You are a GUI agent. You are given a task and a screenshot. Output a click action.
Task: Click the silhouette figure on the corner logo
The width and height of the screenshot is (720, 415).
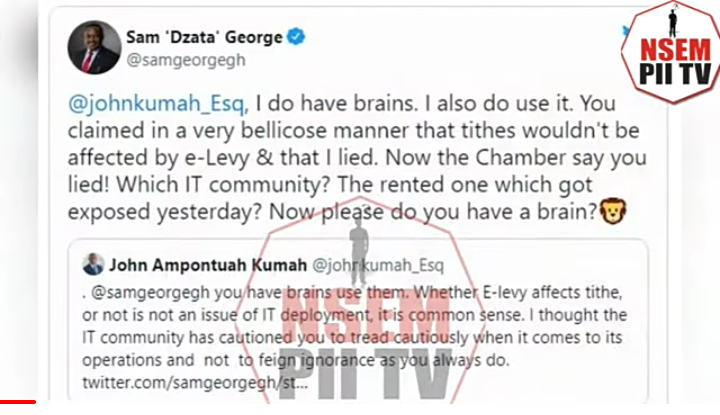point(673,20)
